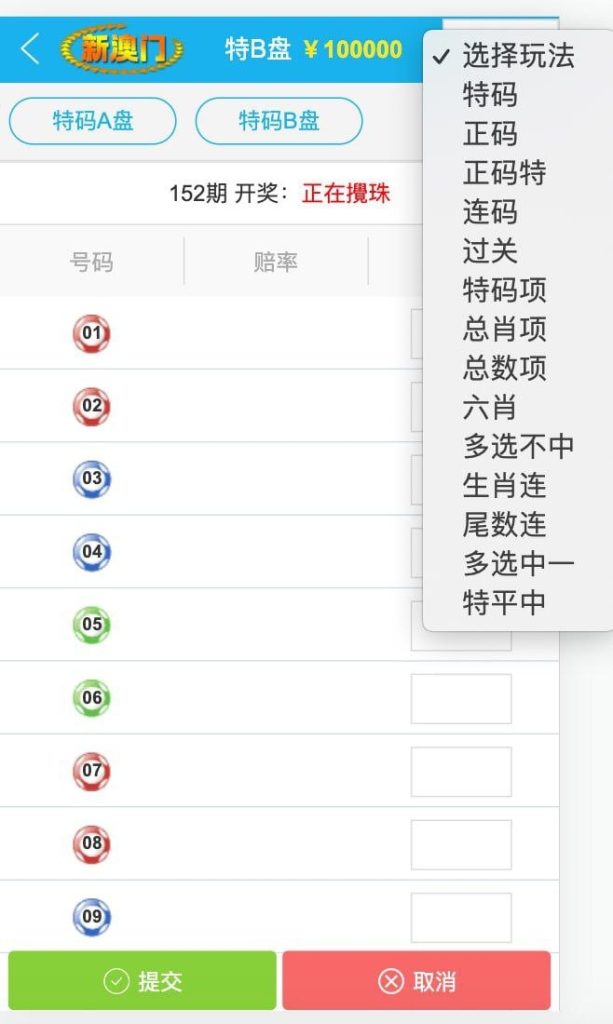This screenshot has height=1024, width=613.
Task: Select green number ball 06
Action: [92, 698]
